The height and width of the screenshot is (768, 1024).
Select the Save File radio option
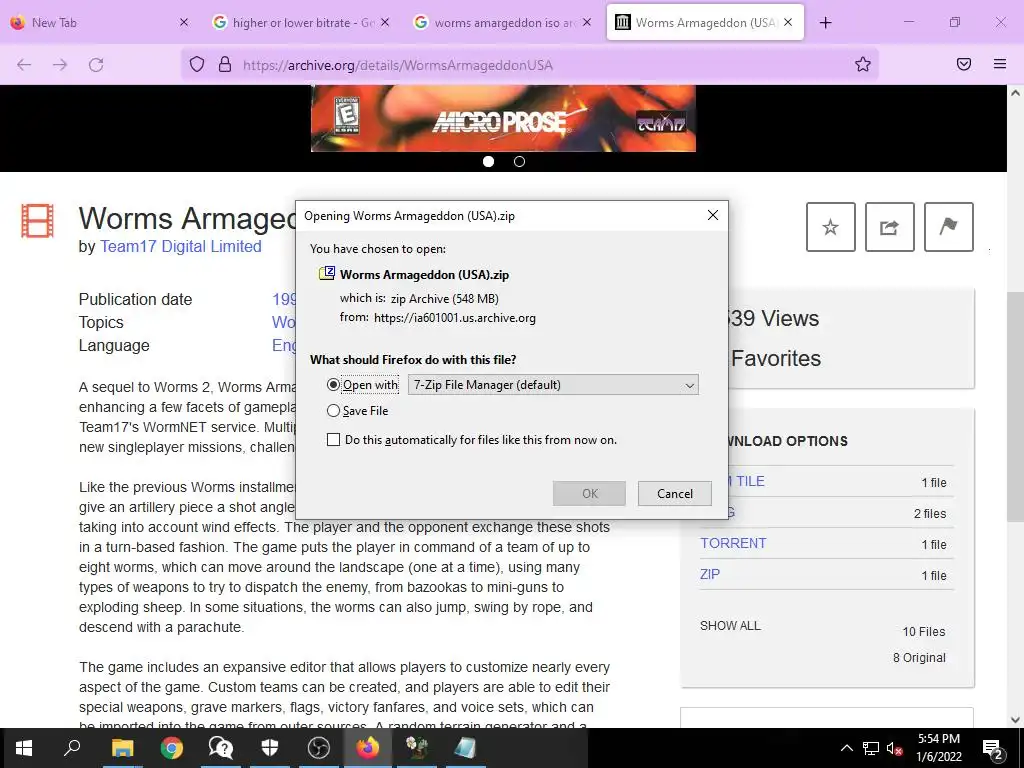333,411
